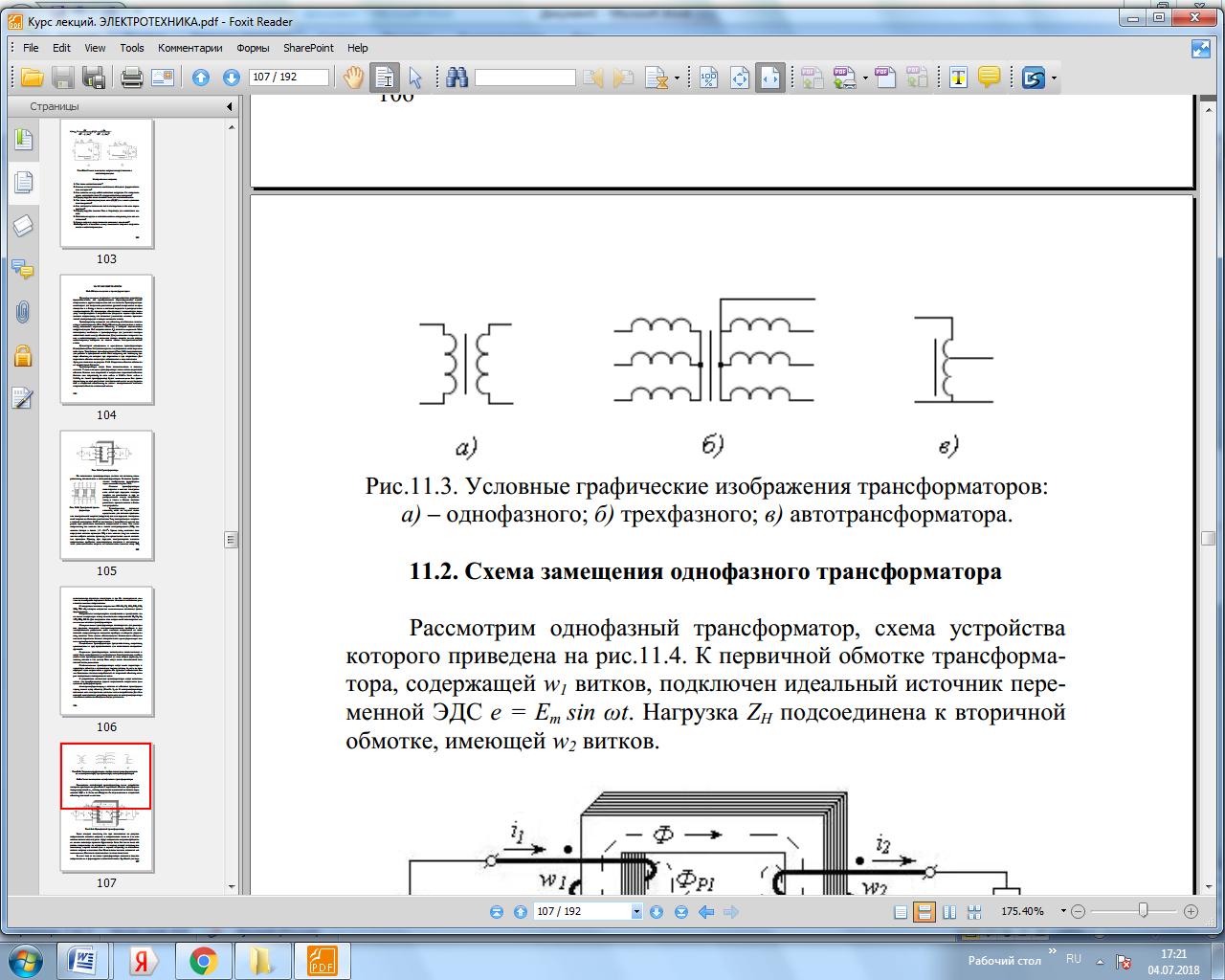Click the toolbar page number field 107 / 192
This screenshot has height=980, width=1225.
click(x=288, y=78)
